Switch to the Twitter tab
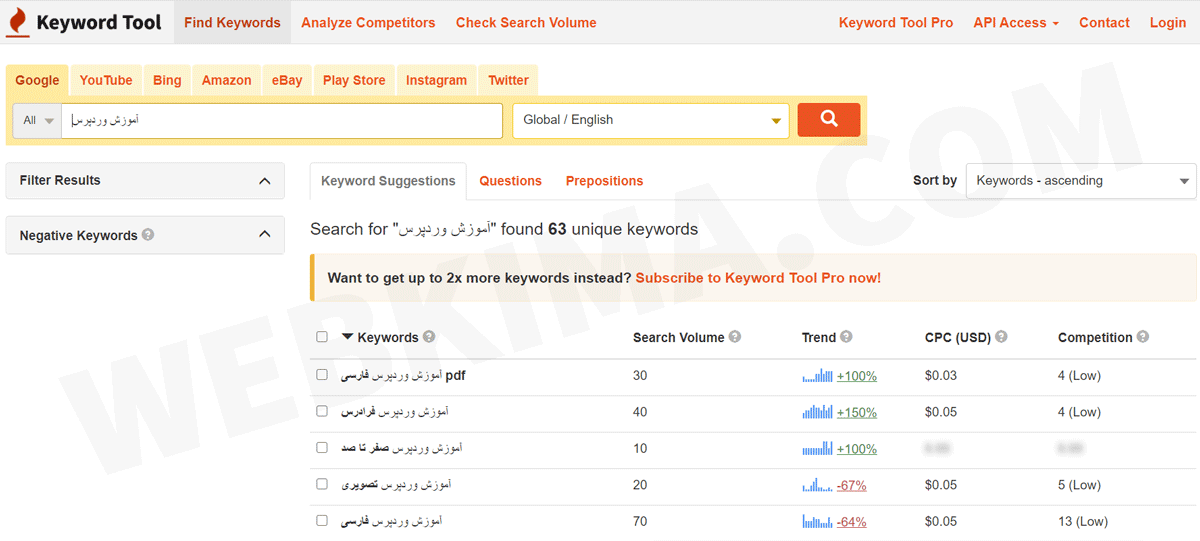 tap(509, 80)
